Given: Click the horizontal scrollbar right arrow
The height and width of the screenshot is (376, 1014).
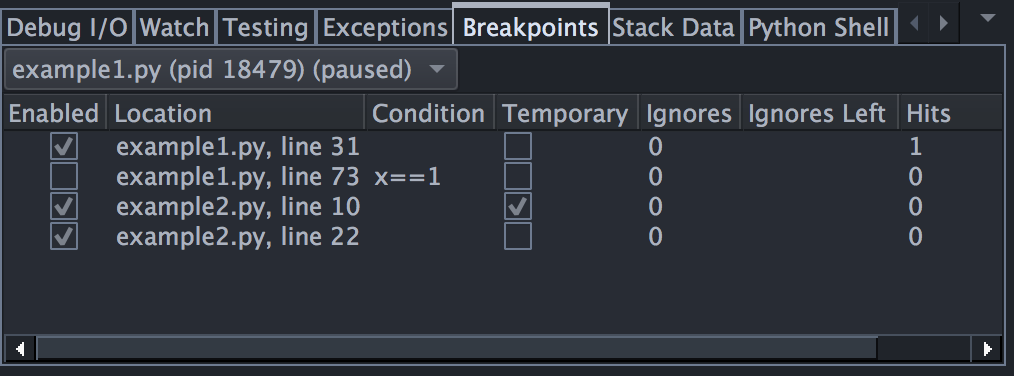Looking at the screenshot, I should point(987,349).
